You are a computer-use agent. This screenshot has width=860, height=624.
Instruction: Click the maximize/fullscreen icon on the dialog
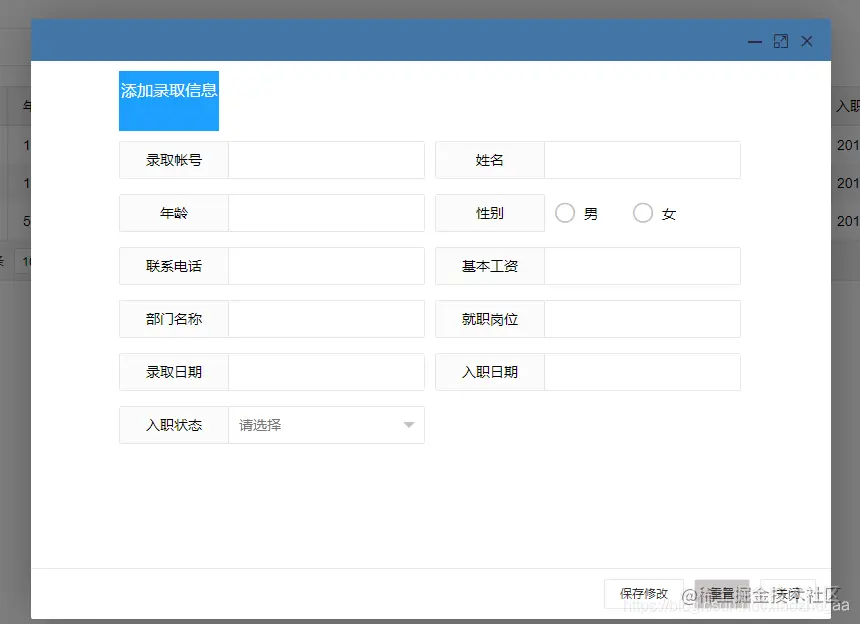click(x=780, y=41)
